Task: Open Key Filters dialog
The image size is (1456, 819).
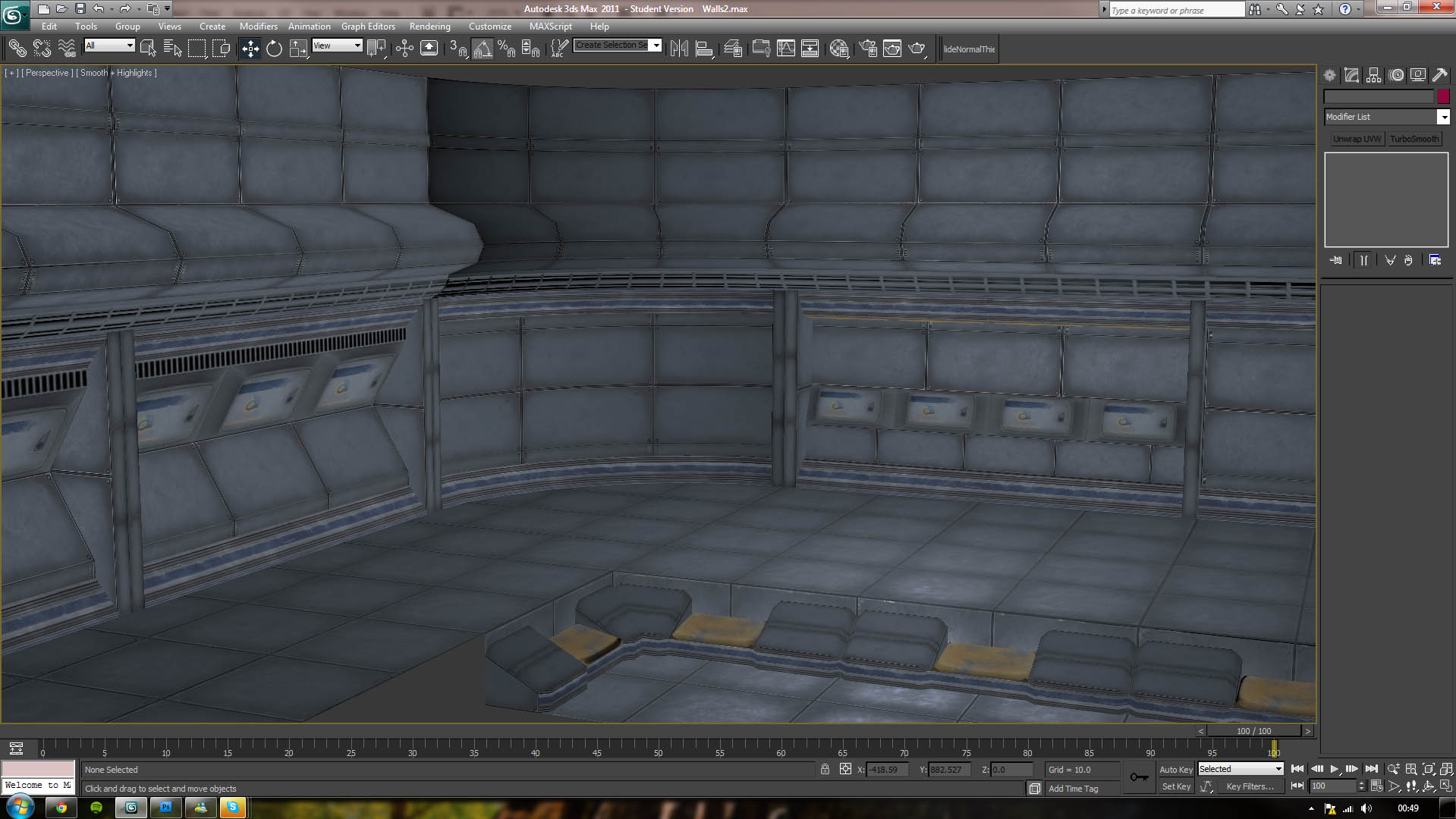Action: click(x=1250, y=786)
